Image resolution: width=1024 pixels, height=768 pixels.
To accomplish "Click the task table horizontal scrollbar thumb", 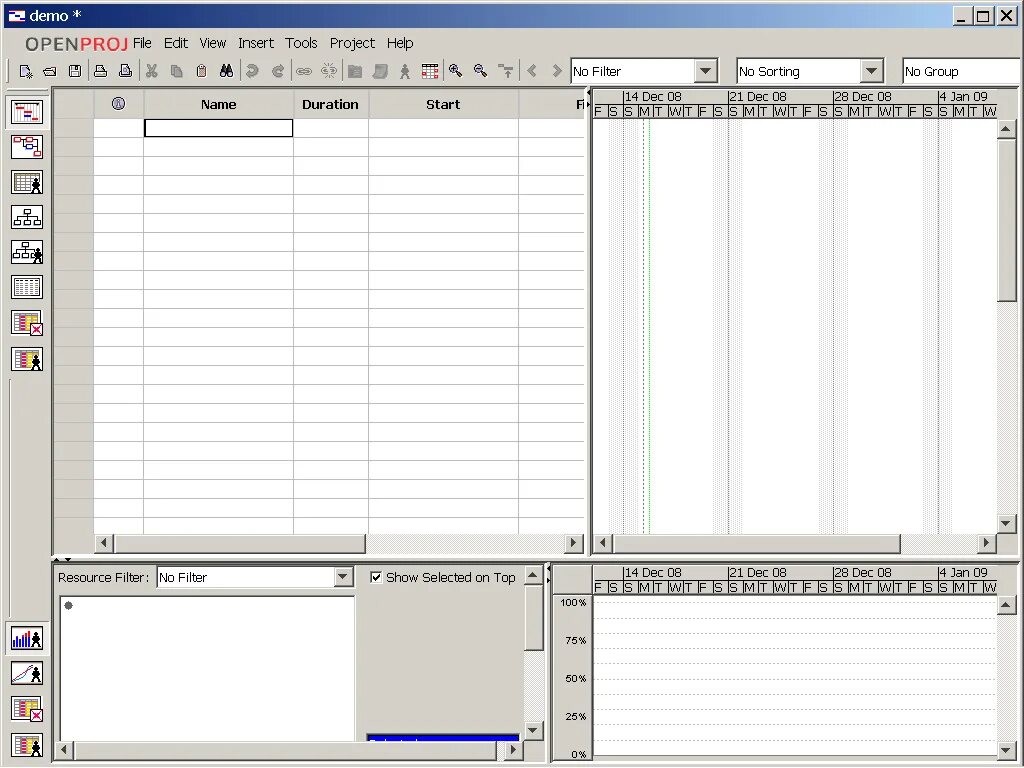I will coord(240,543).
